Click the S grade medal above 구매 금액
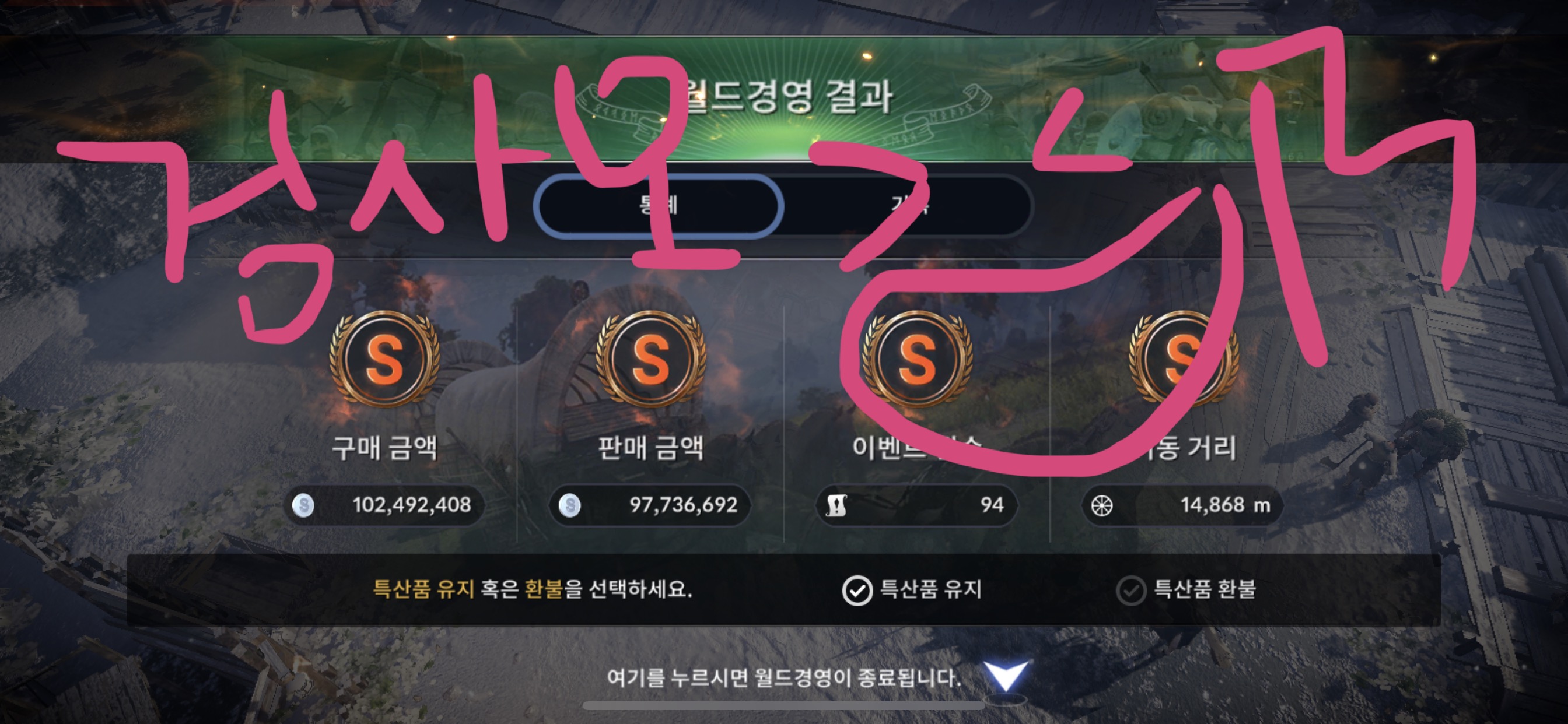Viewport: 1568px width, 724px height. (384, 359)
